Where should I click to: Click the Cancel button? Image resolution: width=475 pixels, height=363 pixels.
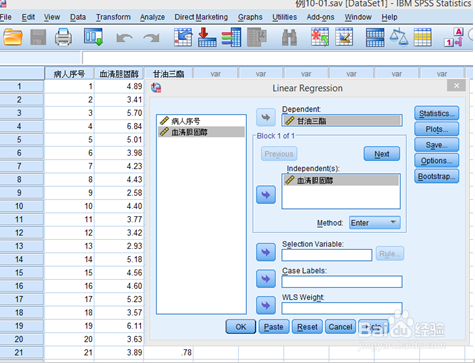pyautogui.click(x=340, y=327)
